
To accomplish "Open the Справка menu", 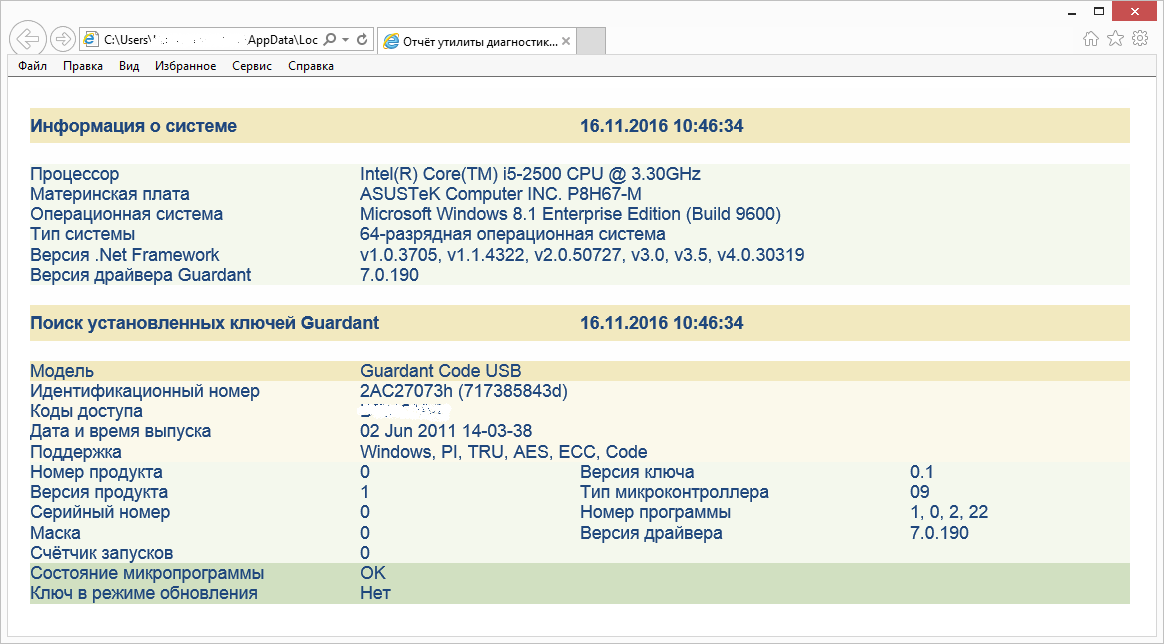I will [311, 66].
